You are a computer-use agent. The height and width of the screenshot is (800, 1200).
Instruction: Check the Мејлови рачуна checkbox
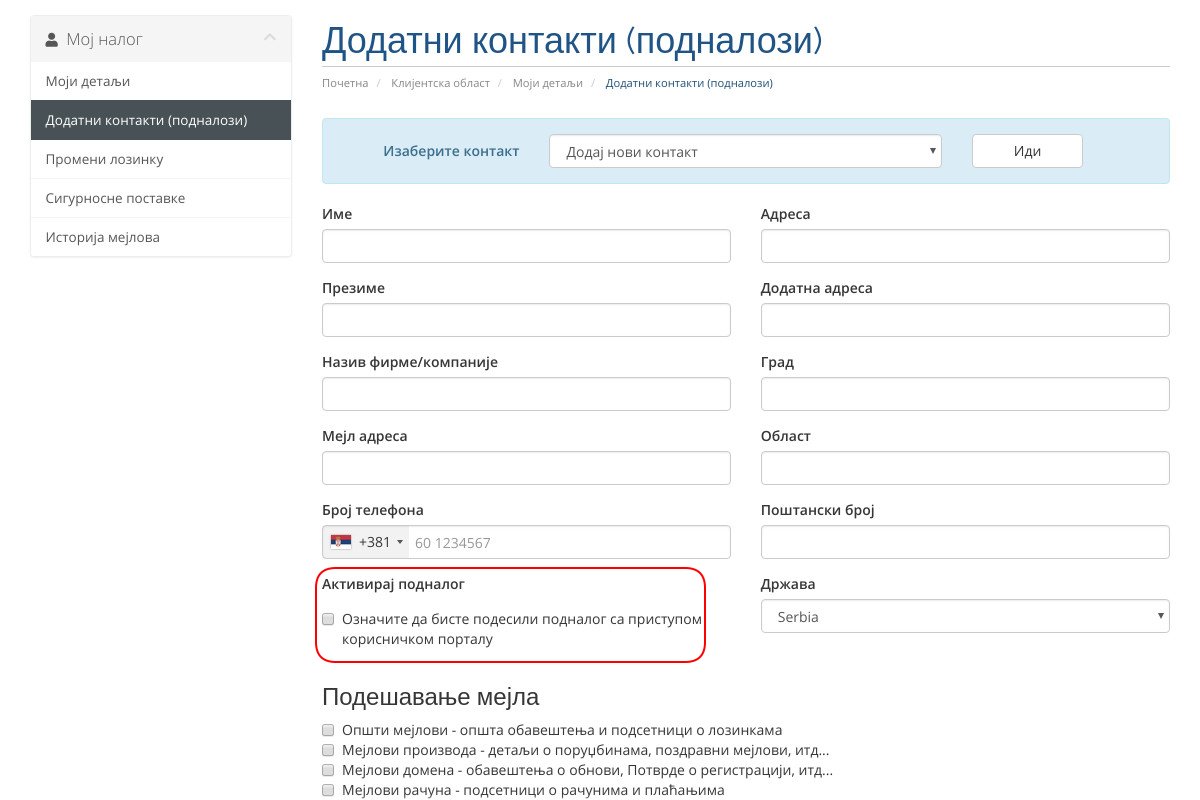(328, 790)
